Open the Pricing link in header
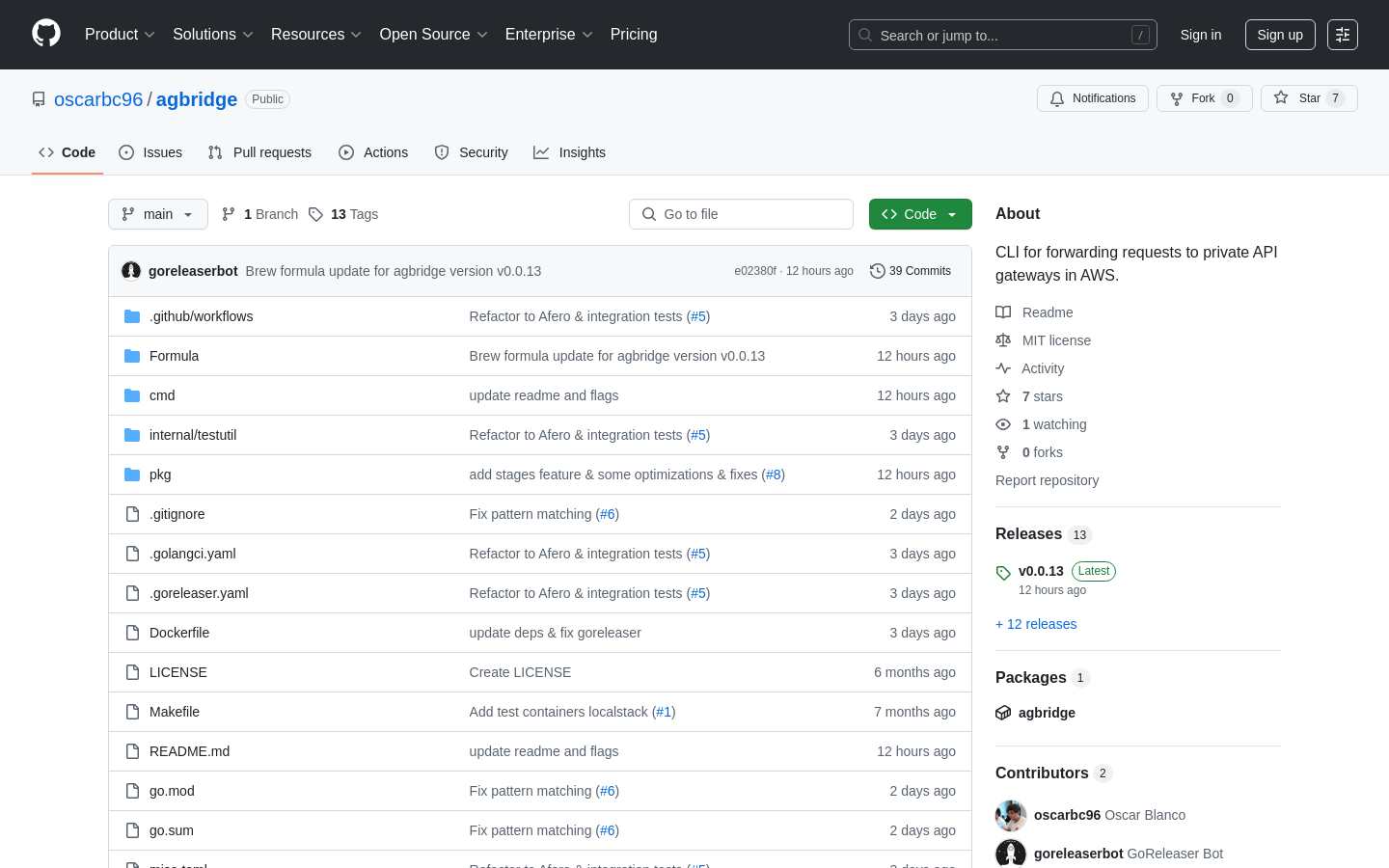 (x=634, y=35)
